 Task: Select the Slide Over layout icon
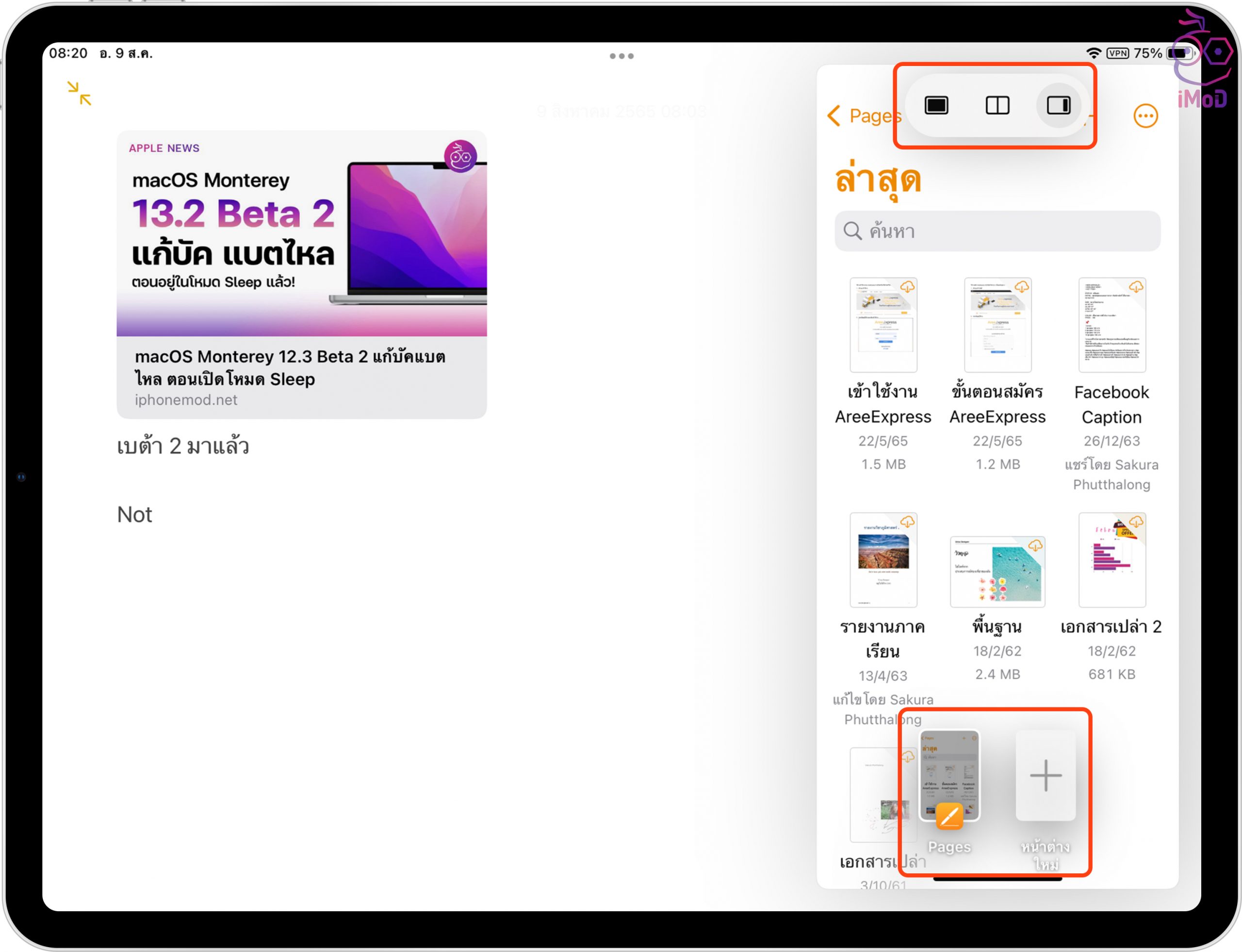pyautogui.click(x=1058, y=105)
